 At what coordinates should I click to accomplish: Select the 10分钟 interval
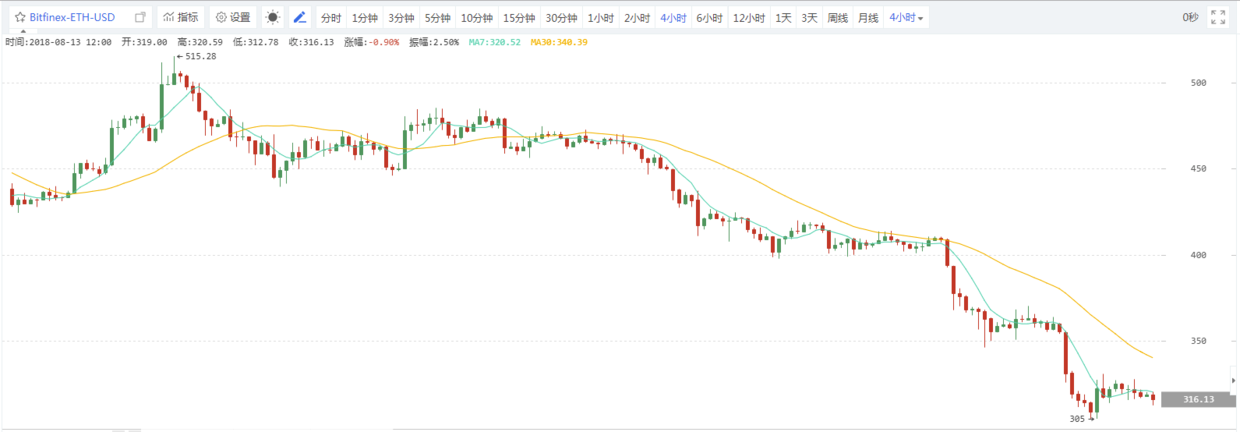click(x=476, y=18)
